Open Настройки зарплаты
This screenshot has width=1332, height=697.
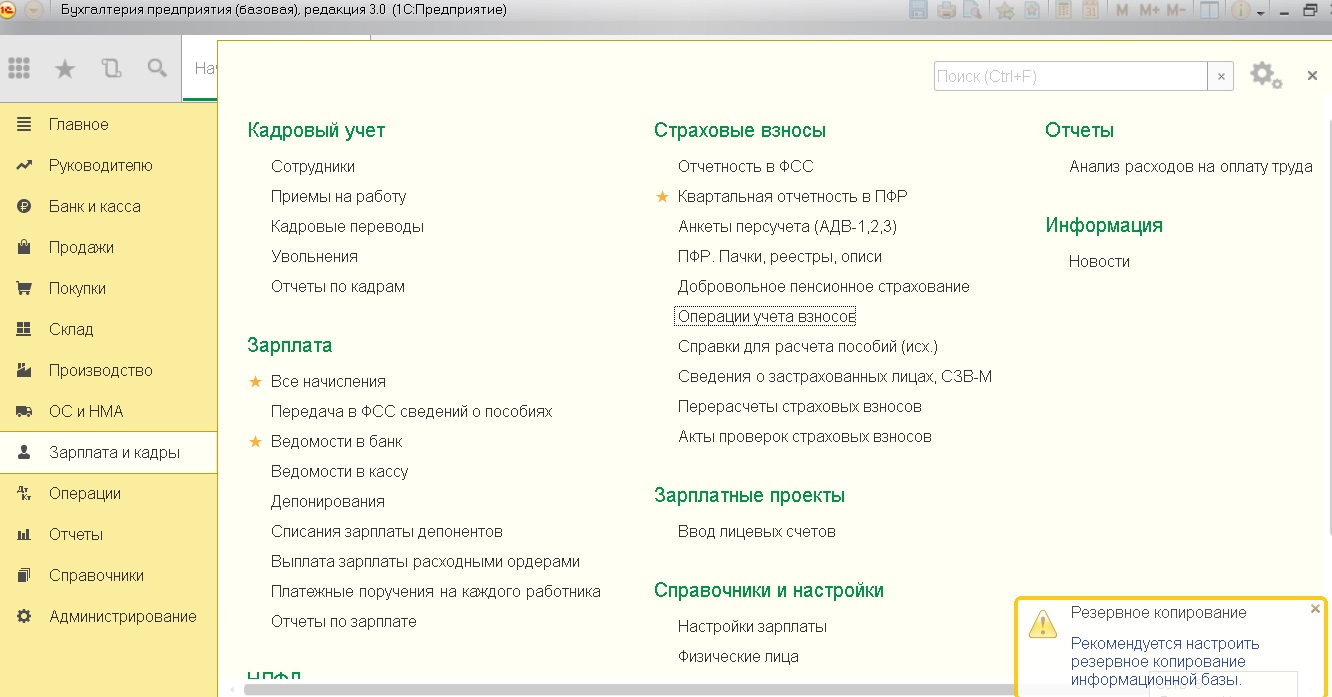coord(752,626)
